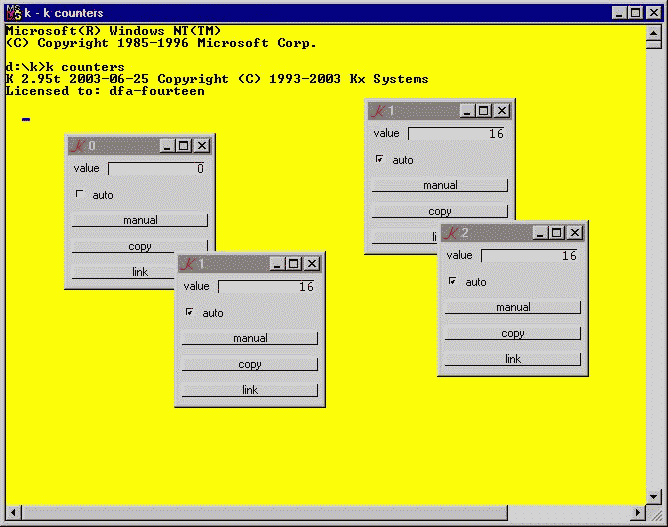Maximize counter window 2
Viewport: 668px width, 527px height.
click(x=556, y=233)
